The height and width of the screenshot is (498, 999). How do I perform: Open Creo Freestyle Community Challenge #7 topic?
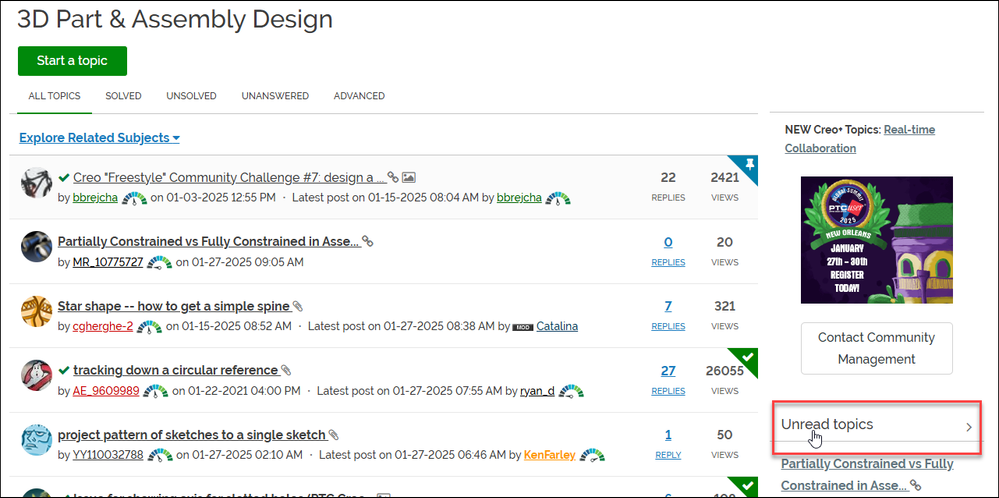[230, 177]
